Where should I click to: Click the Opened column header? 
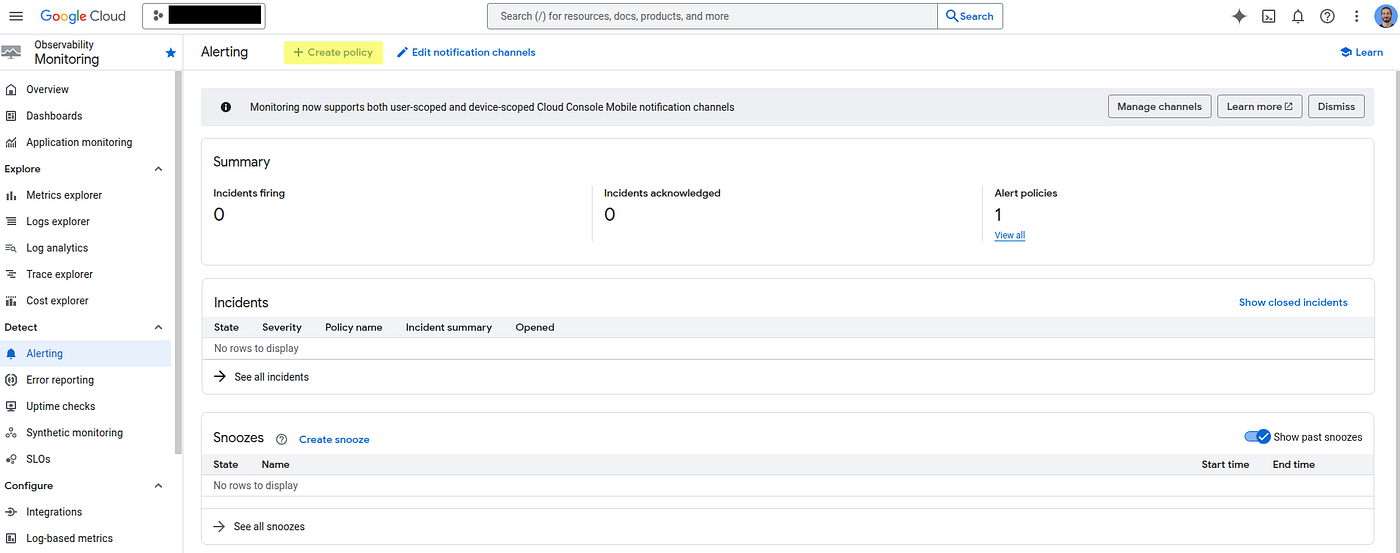pyautogui.click(x=535, y=327)
